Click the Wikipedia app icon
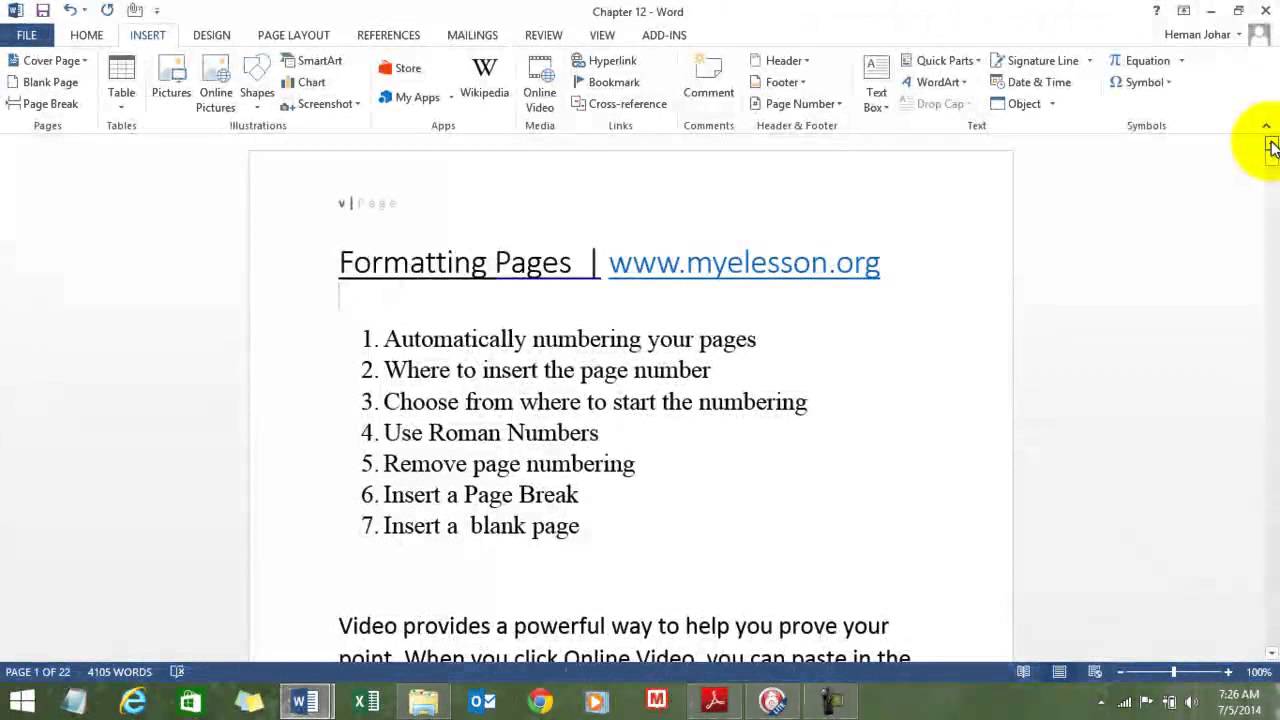 [484, 78]
